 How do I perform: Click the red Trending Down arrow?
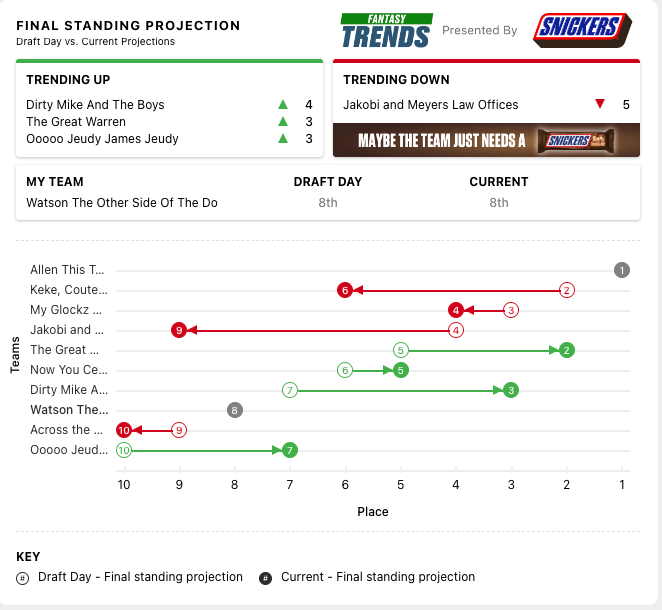tap(600, 104)
